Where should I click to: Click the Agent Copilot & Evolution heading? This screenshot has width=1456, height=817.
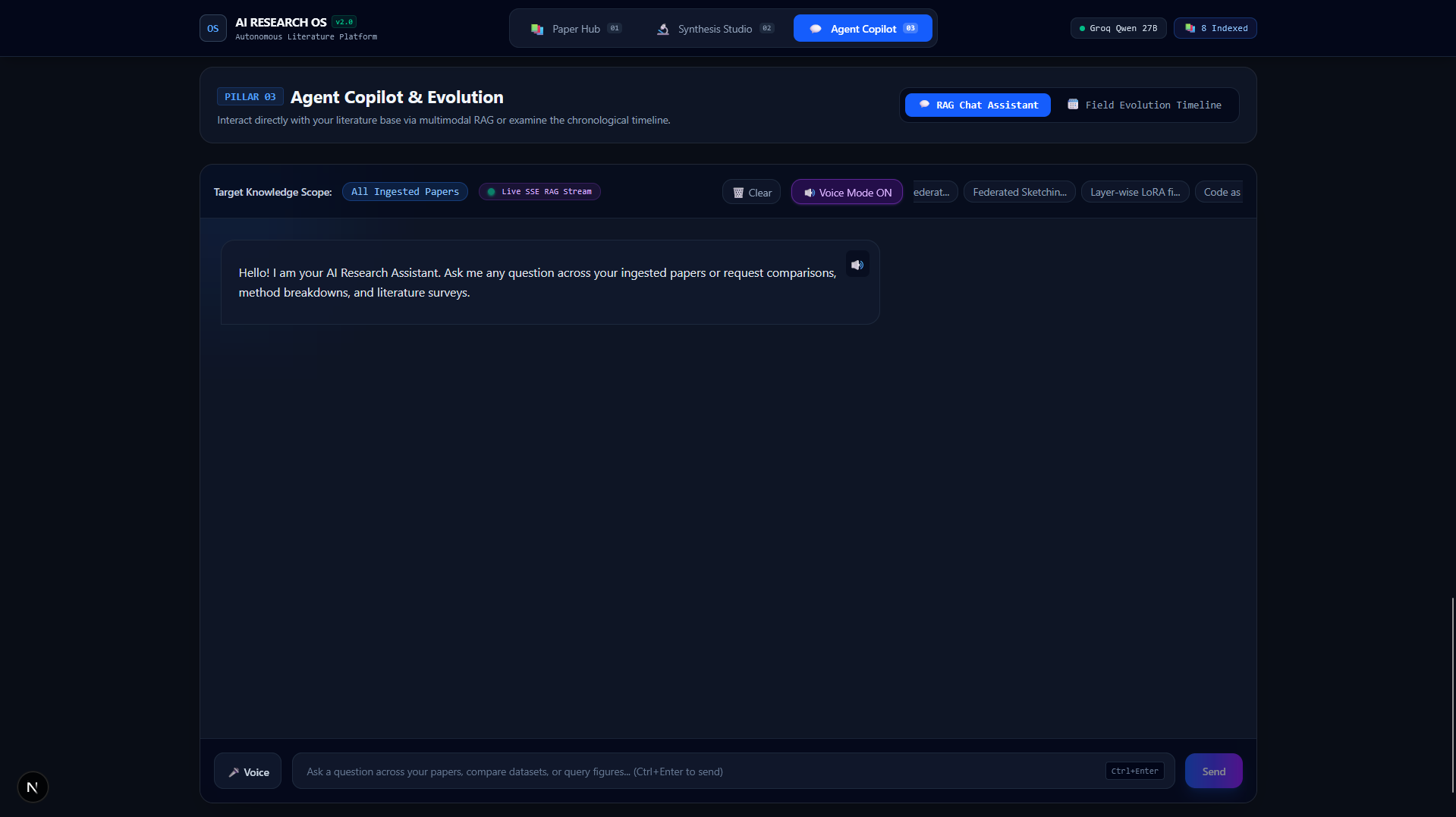tap(397, 97)
